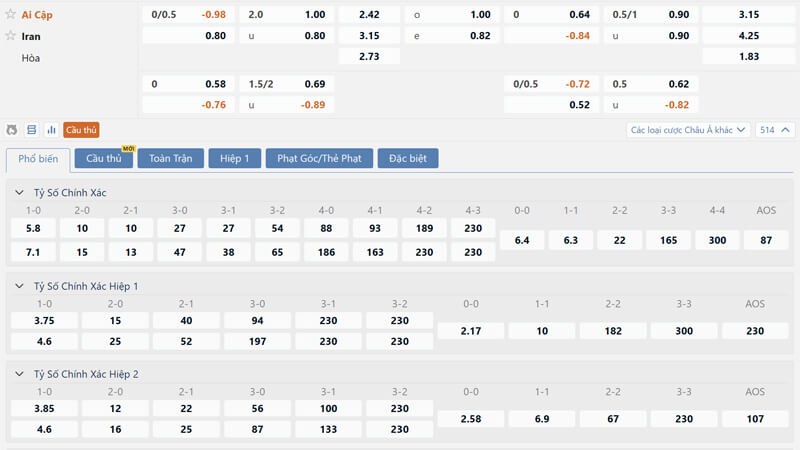
Task: Collapse Tỷ Số Chính Xác Hiệp 1 section
Action: tap(19, 286)
